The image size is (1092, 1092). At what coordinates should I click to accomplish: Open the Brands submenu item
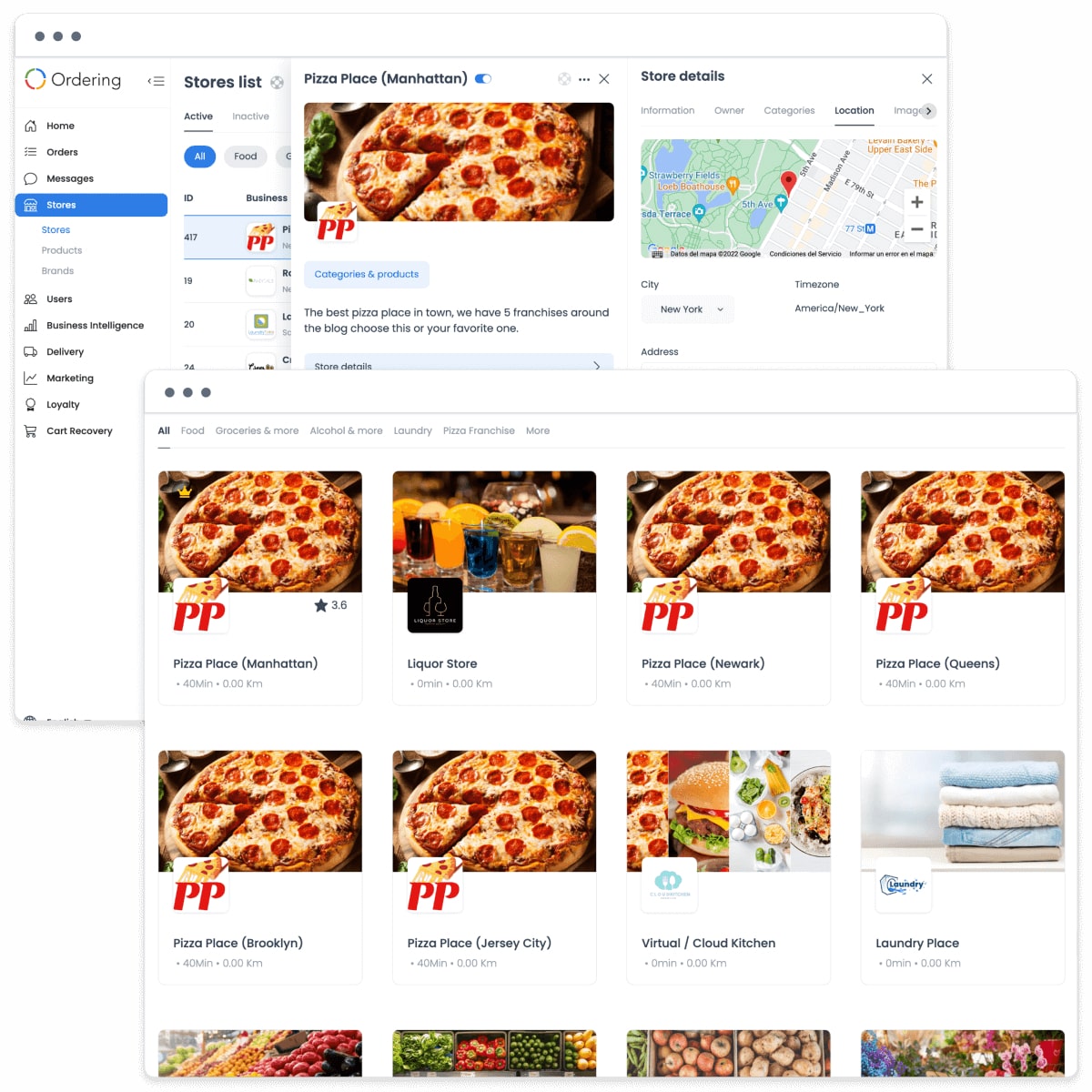(x=57, y=271)
